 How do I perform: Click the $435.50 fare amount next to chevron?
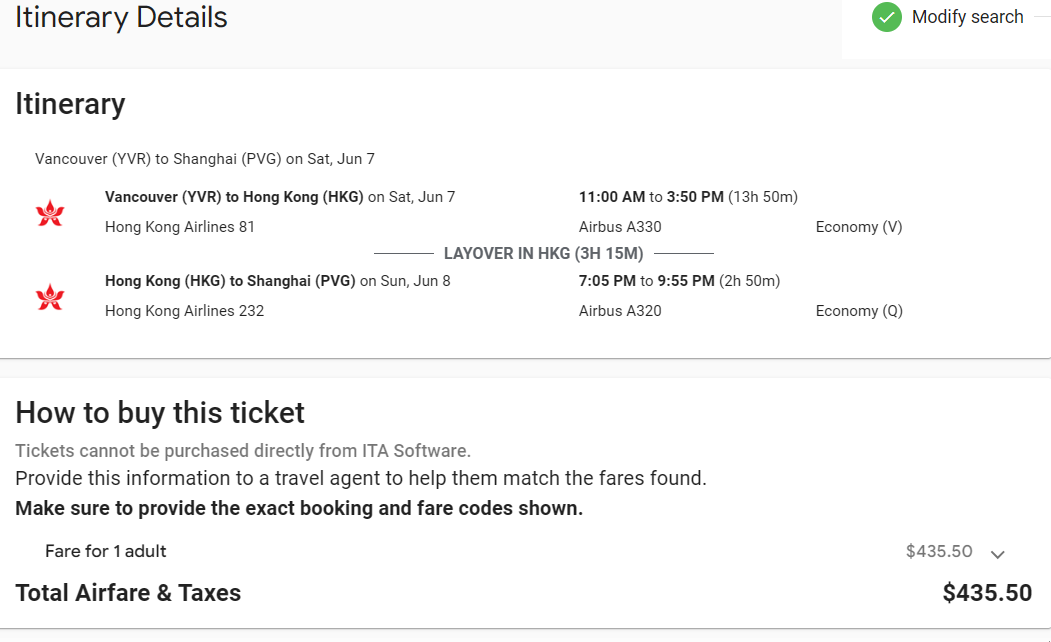(x=939, y=551)
